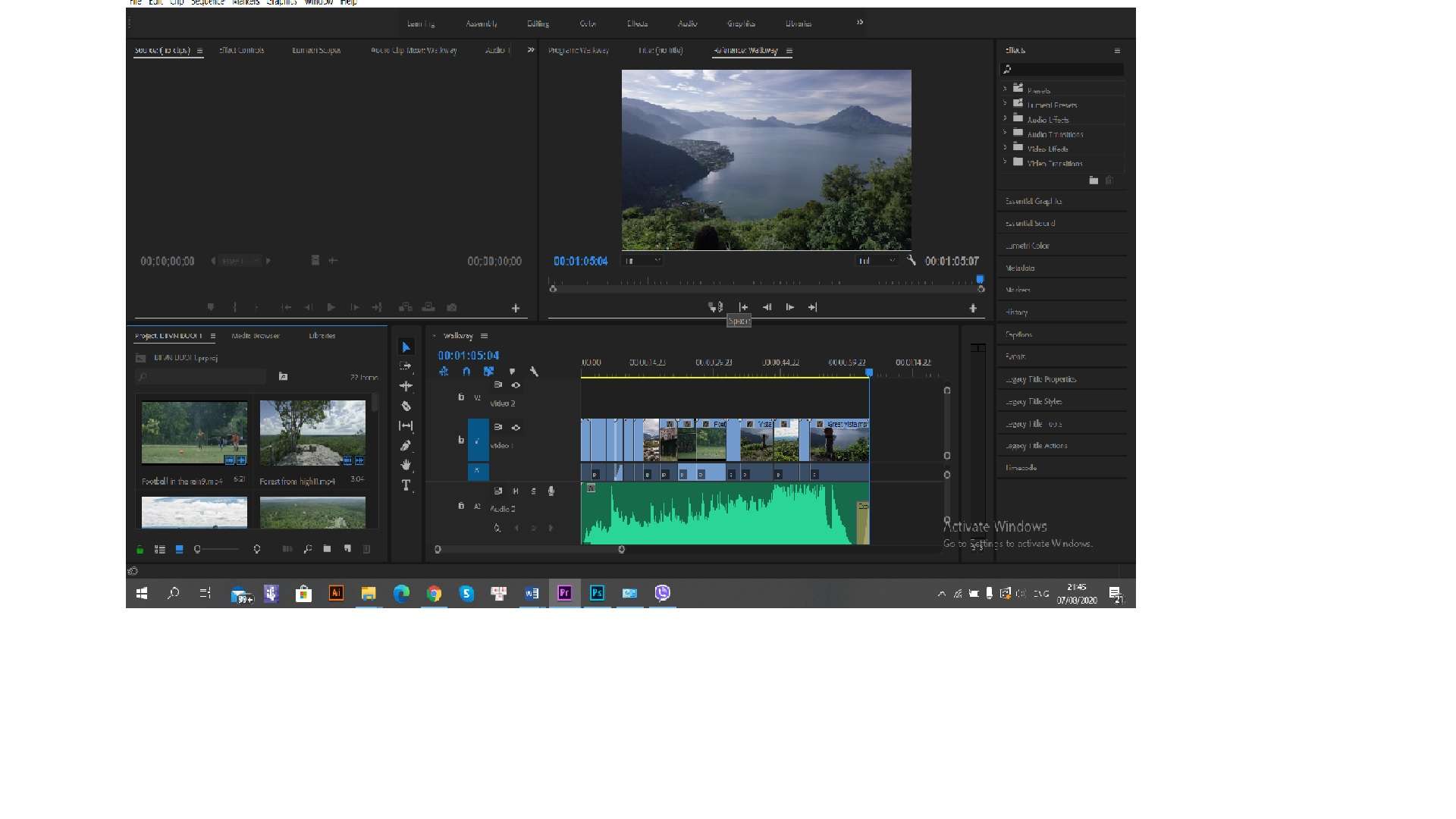Open the Lumetri Color panel
The height and width of the screenshot is (819, 1456).
pyautogui.click(x=1028, y=246)
